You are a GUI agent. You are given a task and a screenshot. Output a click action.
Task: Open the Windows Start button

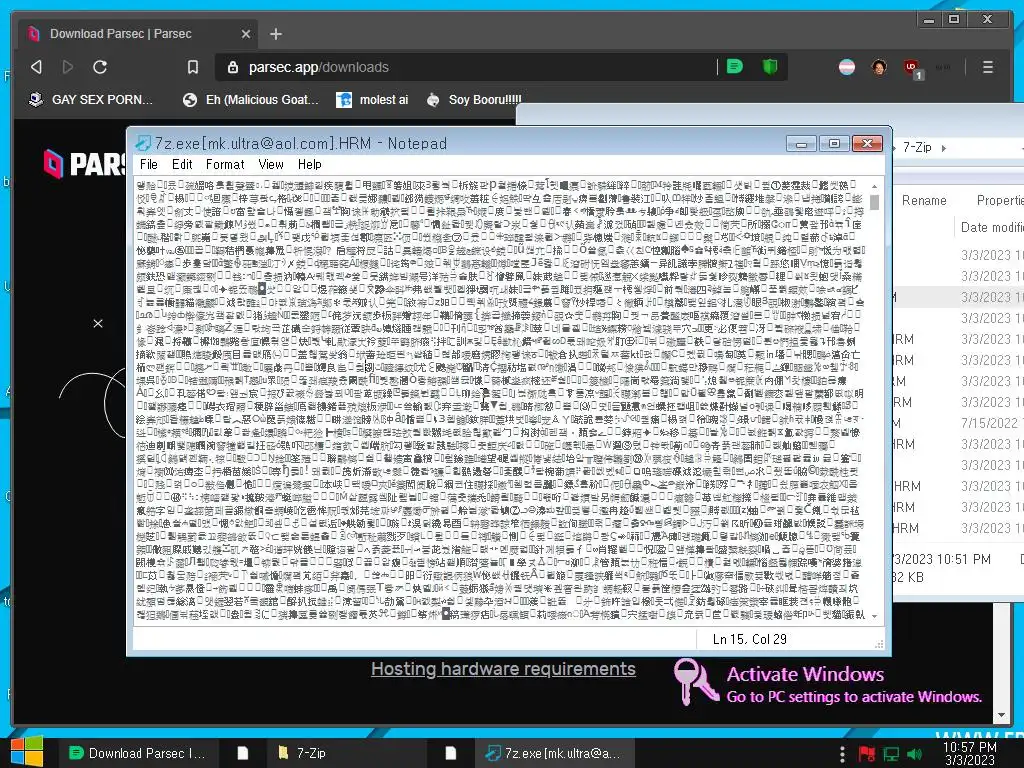pos(27,752)
